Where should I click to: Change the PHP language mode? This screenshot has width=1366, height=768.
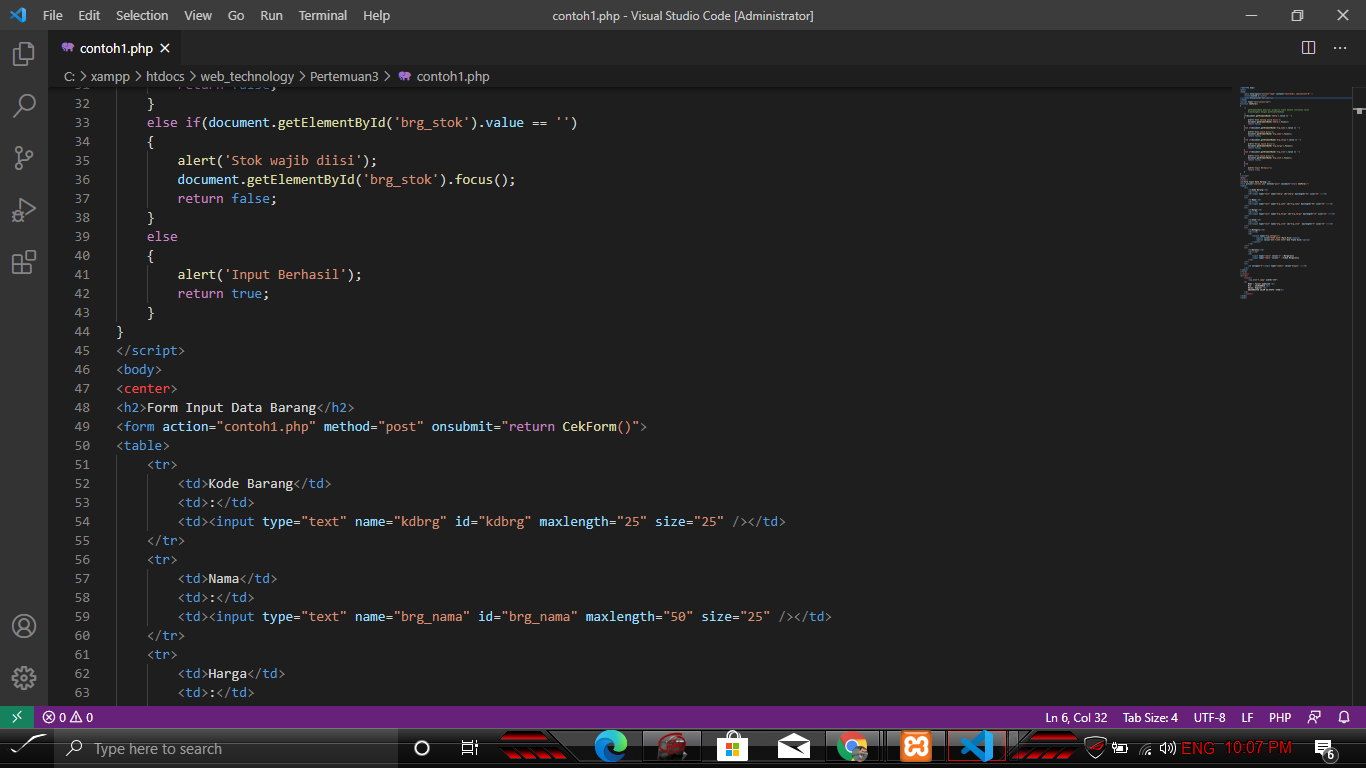pyautogui.click(x=1280, y=717)
